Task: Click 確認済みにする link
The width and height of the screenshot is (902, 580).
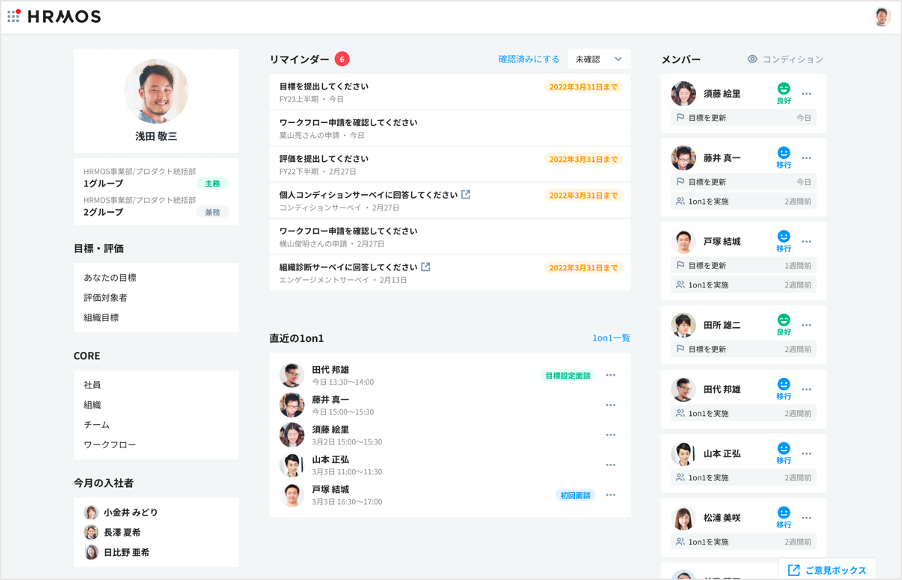Action: point(529,59)
